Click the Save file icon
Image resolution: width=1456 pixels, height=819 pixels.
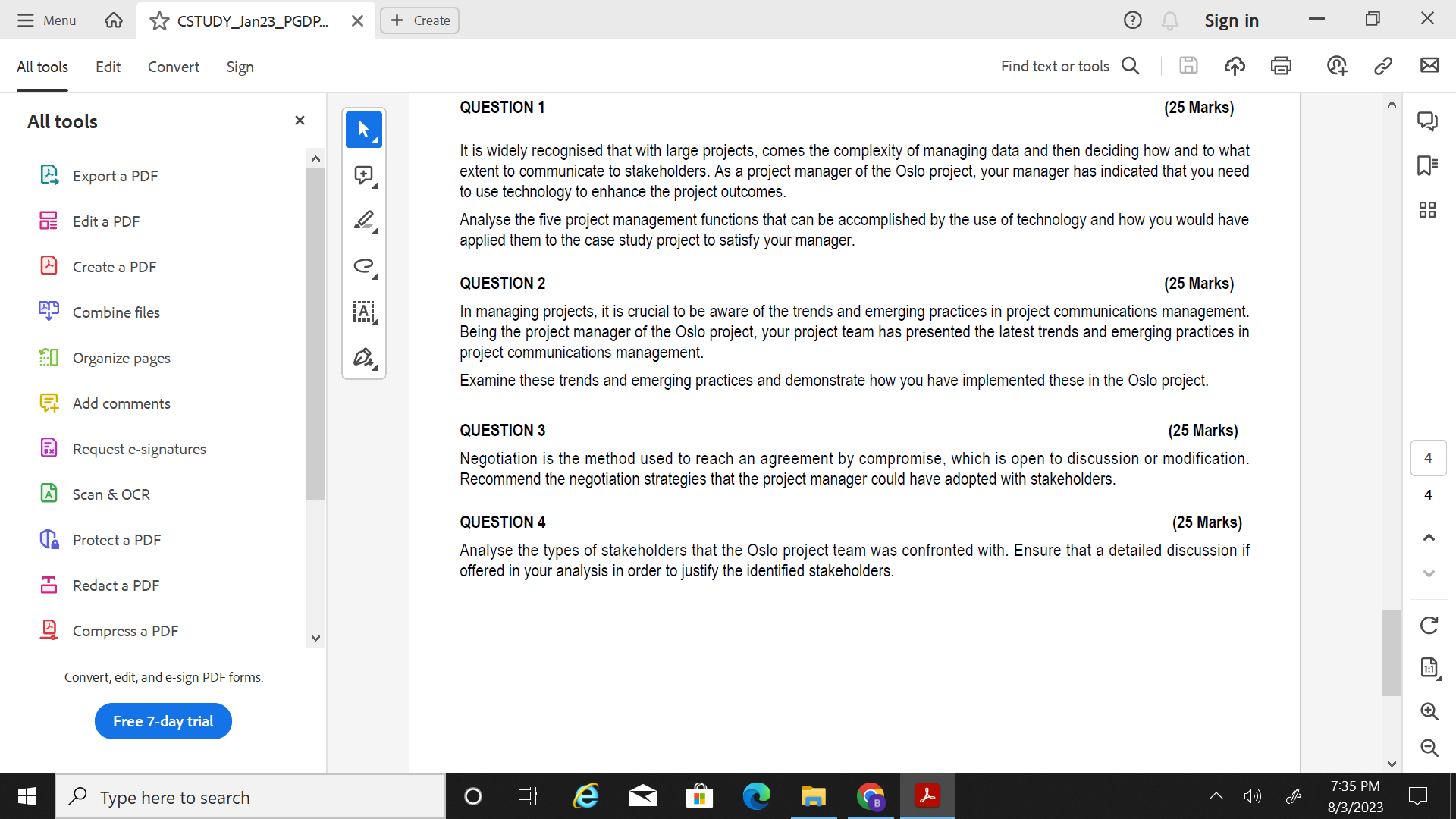[x=1188, y=66]
